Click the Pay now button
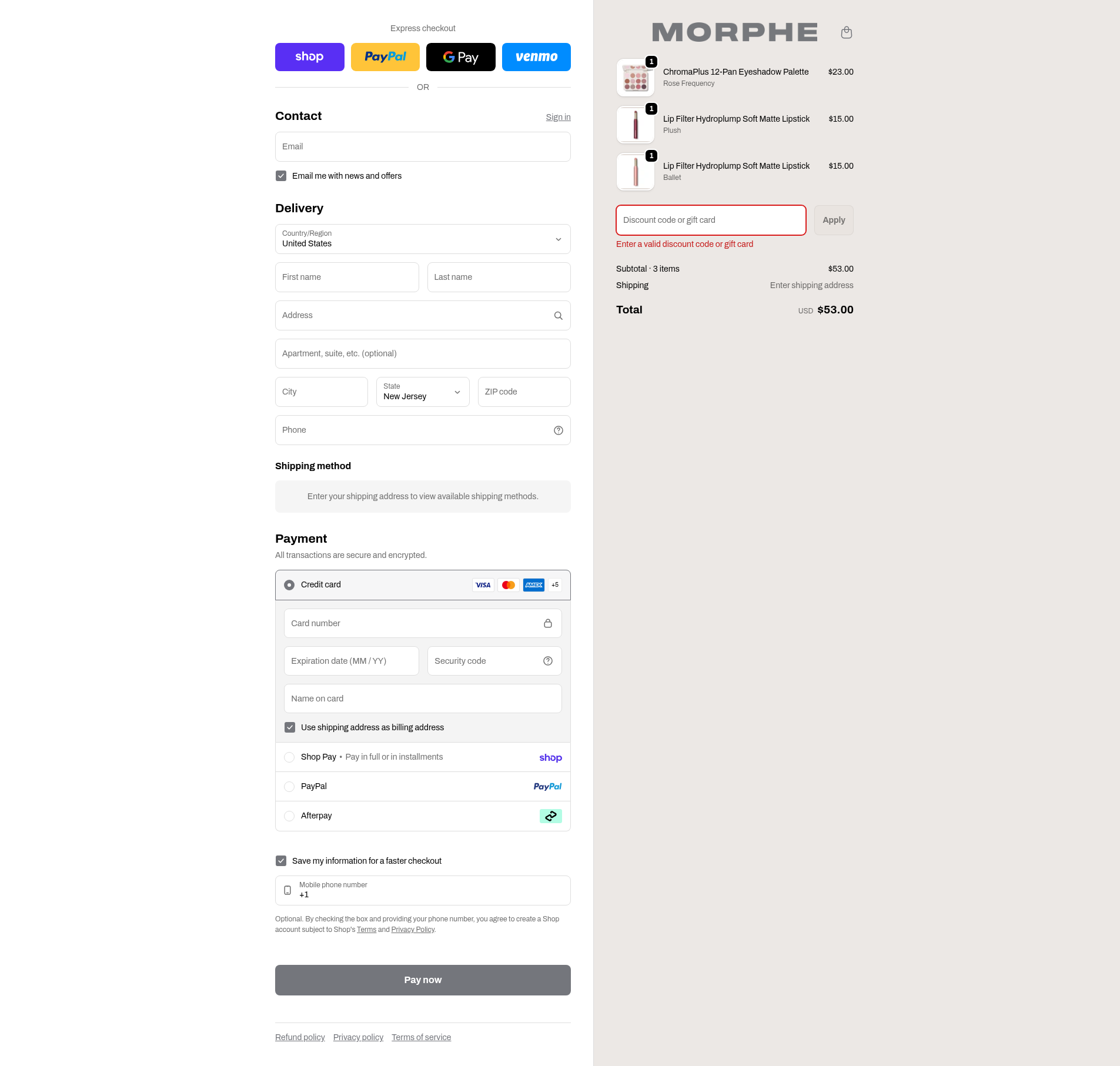1120x1066 pixels. click(x=423, y=980)
